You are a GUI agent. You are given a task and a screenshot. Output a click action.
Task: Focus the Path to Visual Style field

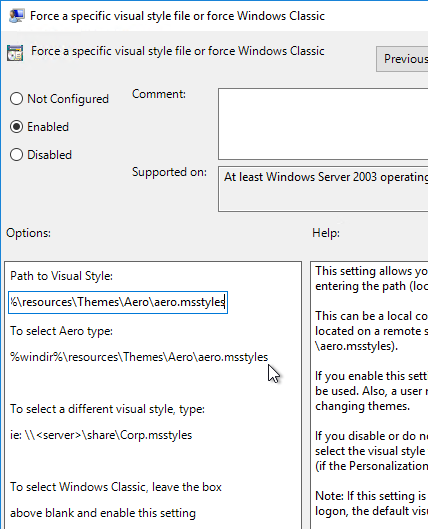(x=118, y=302)
